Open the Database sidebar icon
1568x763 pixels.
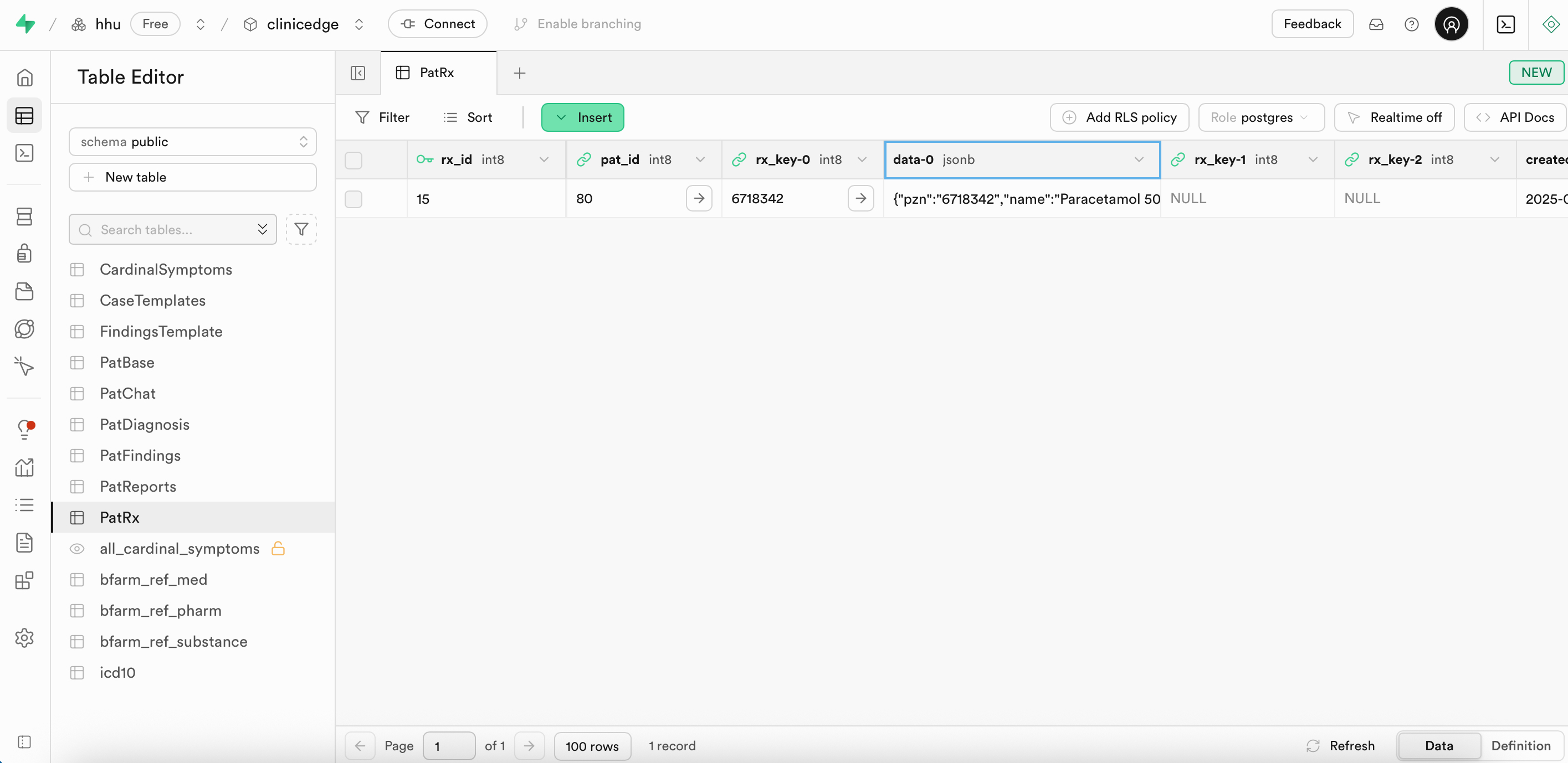click(x=24, y=216)
